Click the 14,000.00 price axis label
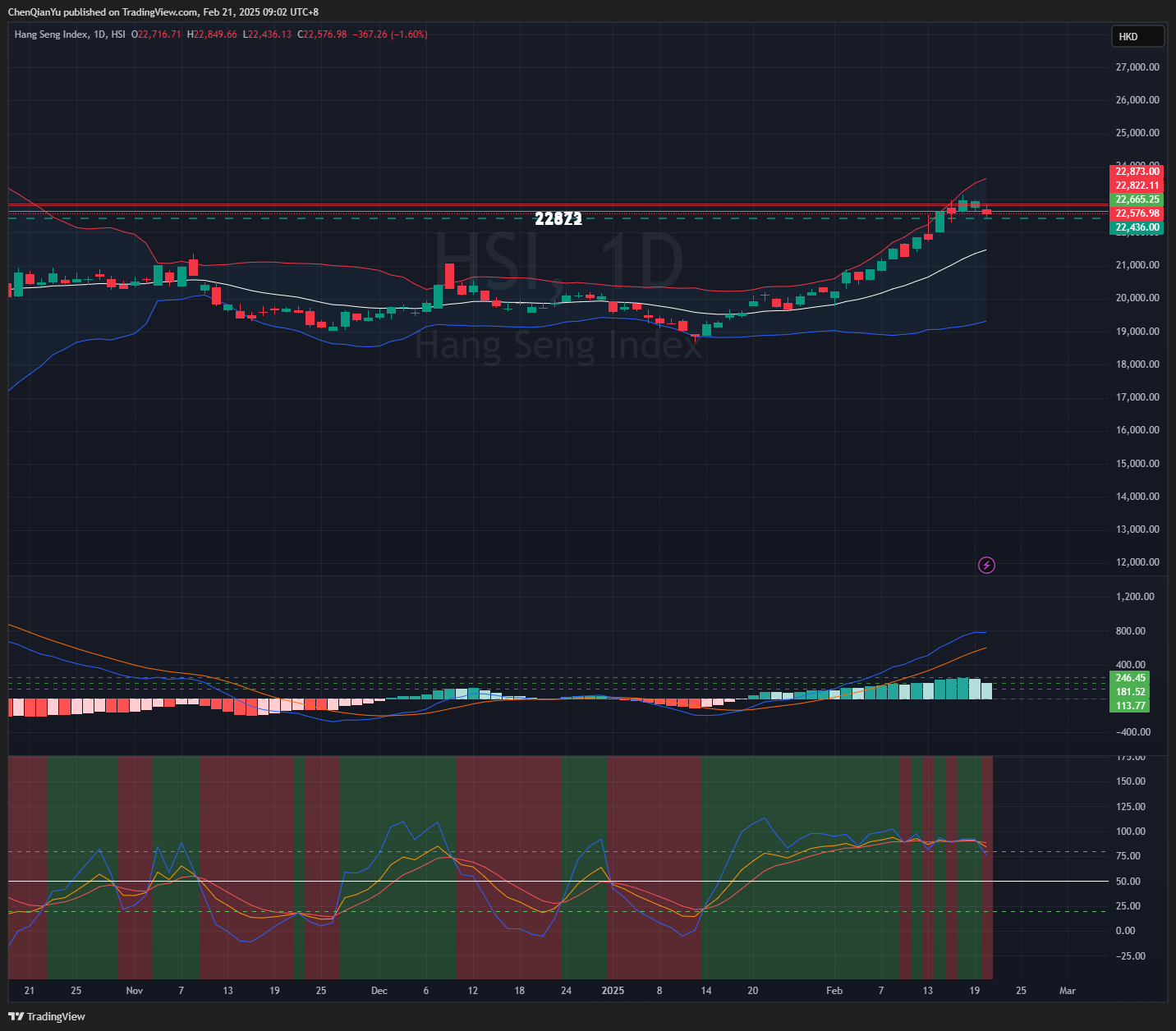This screenshot has height=1031, width=1176. coord(1137,497)
